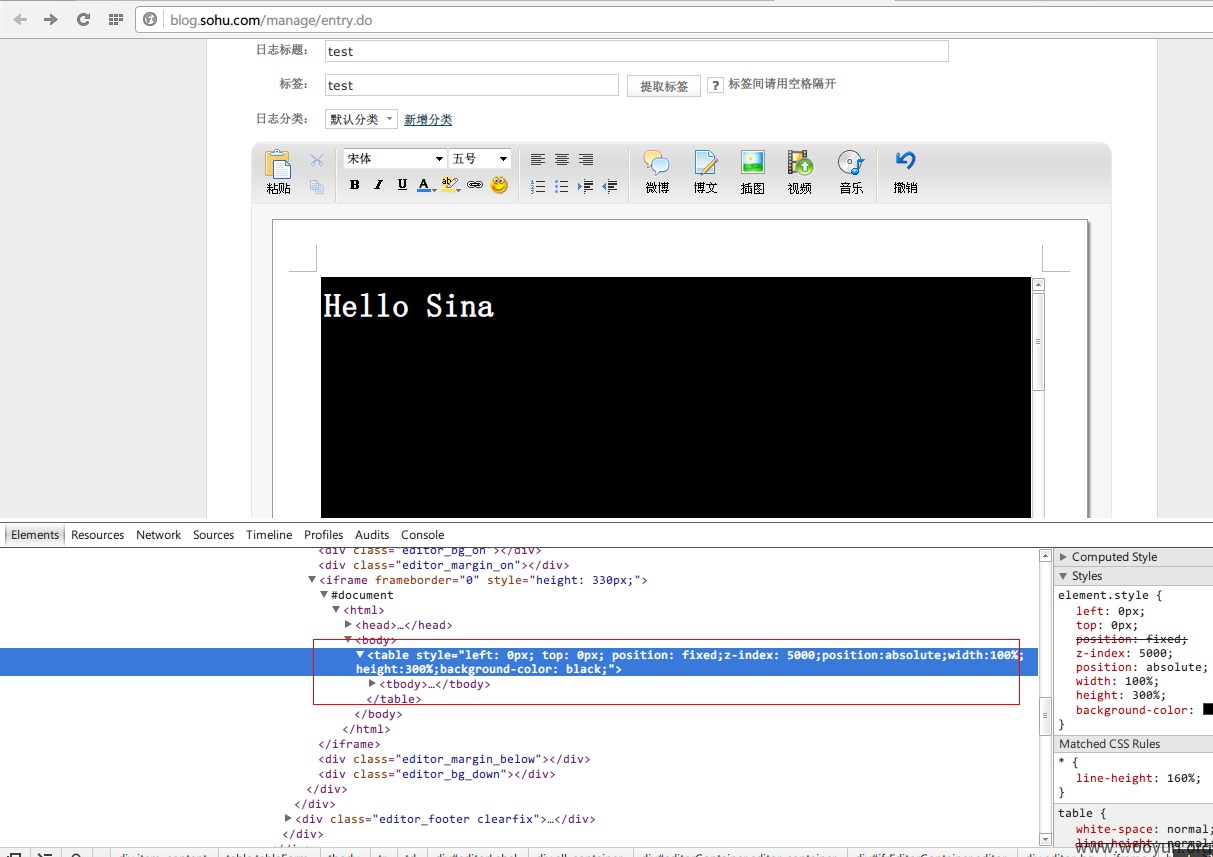The image size is (1213, 857).
Task: Center align text
Action: pos(562,160)
